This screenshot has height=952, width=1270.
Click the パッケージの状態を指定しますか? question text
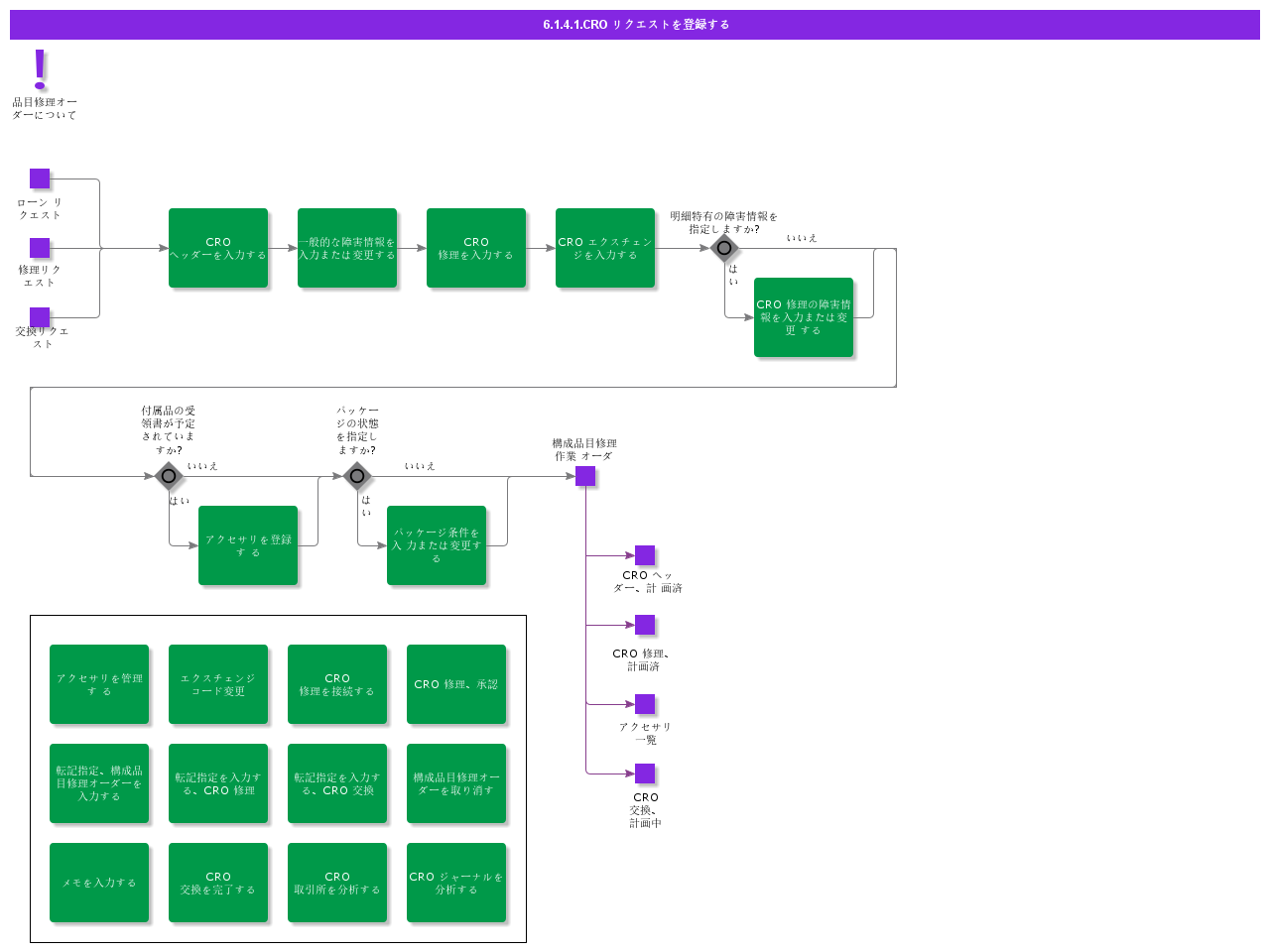point(357,430)
